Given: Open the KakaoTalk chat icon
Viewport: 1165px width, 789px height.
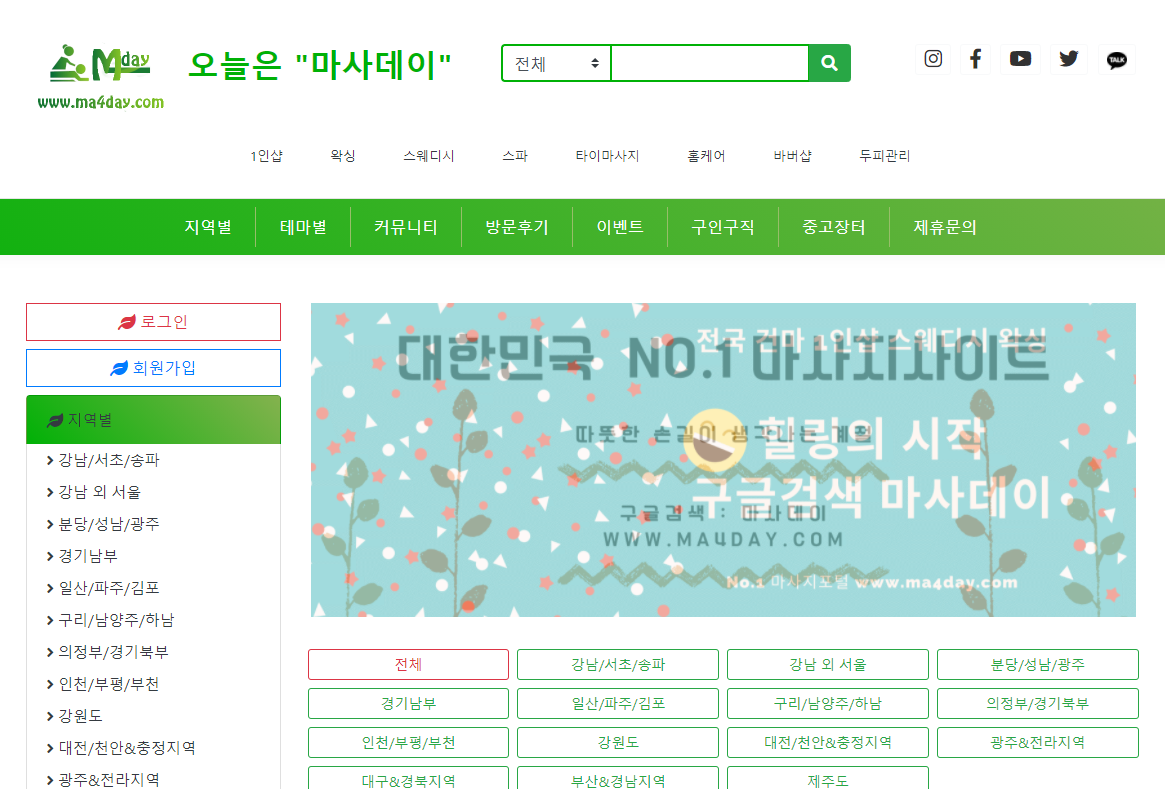Looking at the screenshot, I should tap(1116, 60).
